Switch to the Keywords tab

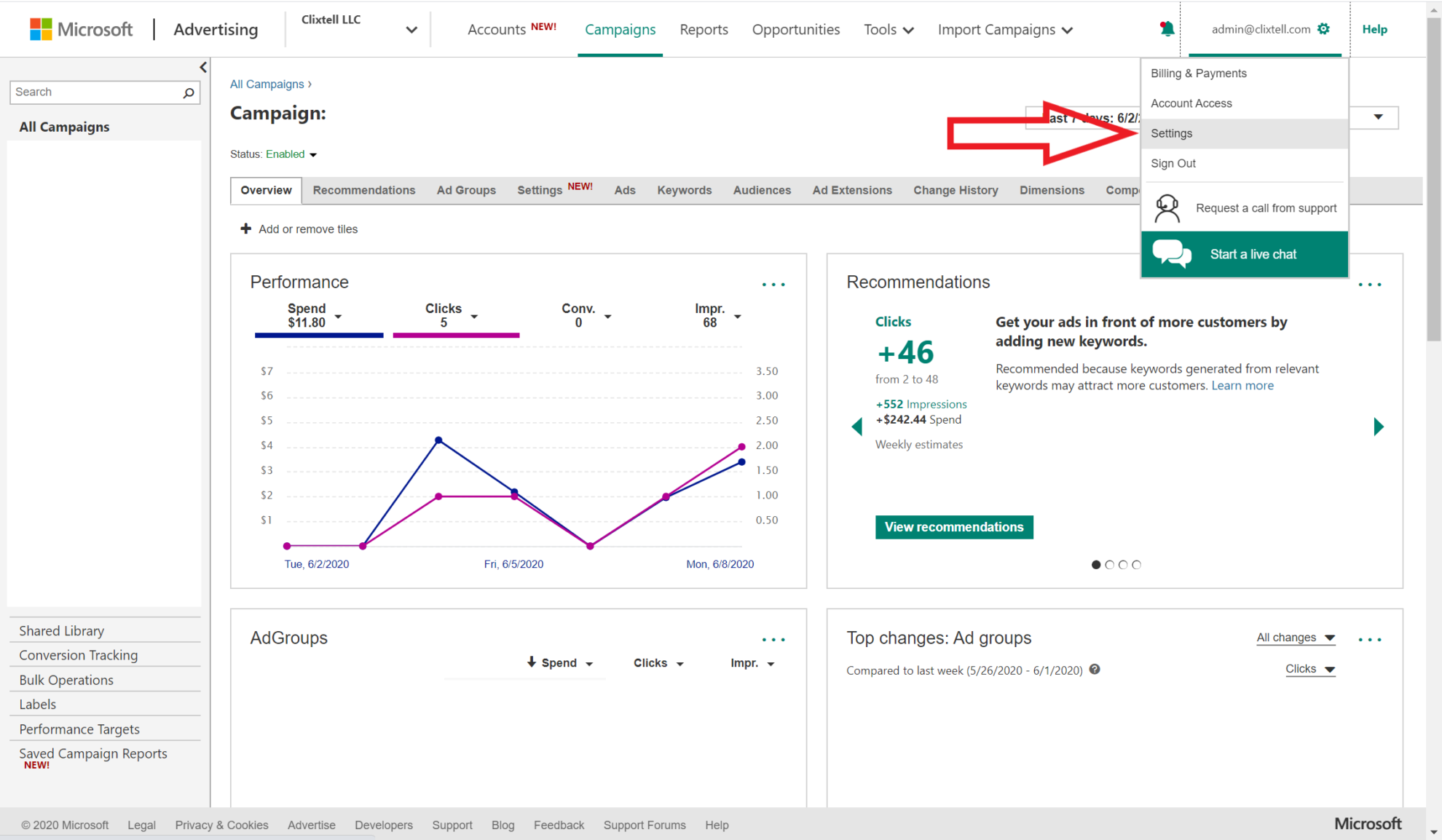684,190
